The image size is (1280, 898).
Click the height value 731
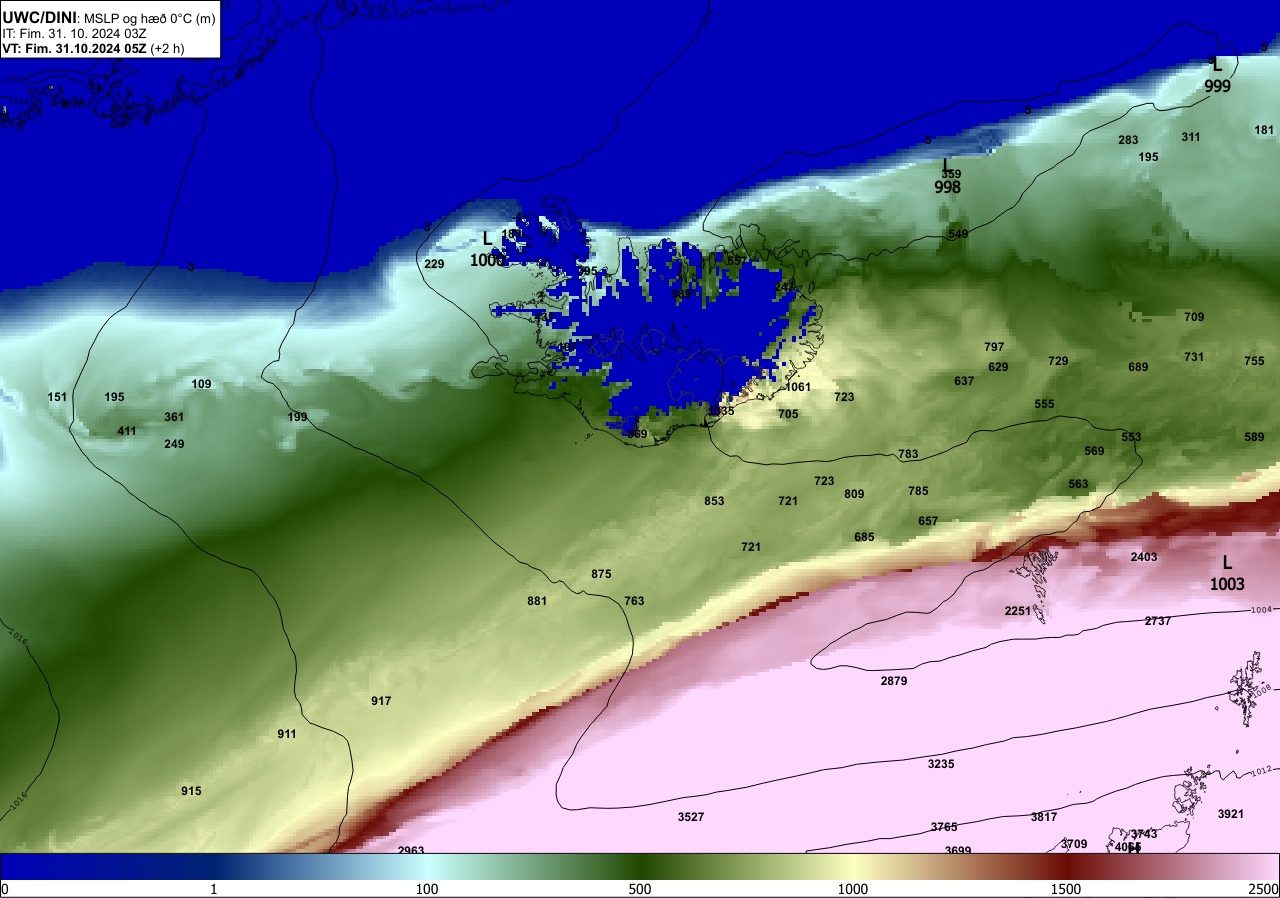coord(1194,357)
